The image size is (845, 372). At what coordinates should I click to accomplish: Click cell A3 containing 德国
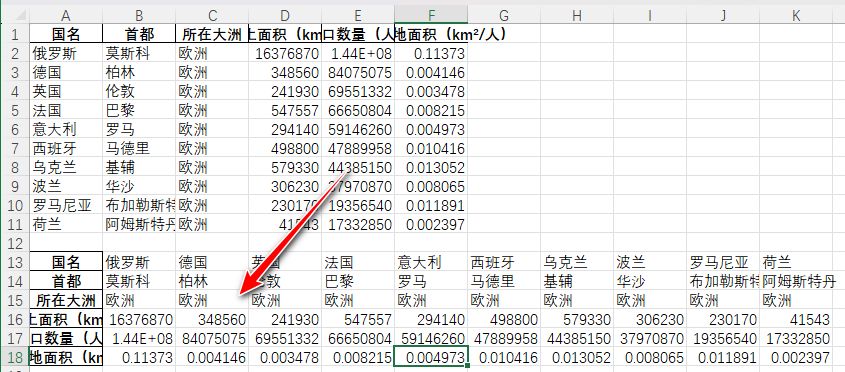click(66, 72)
